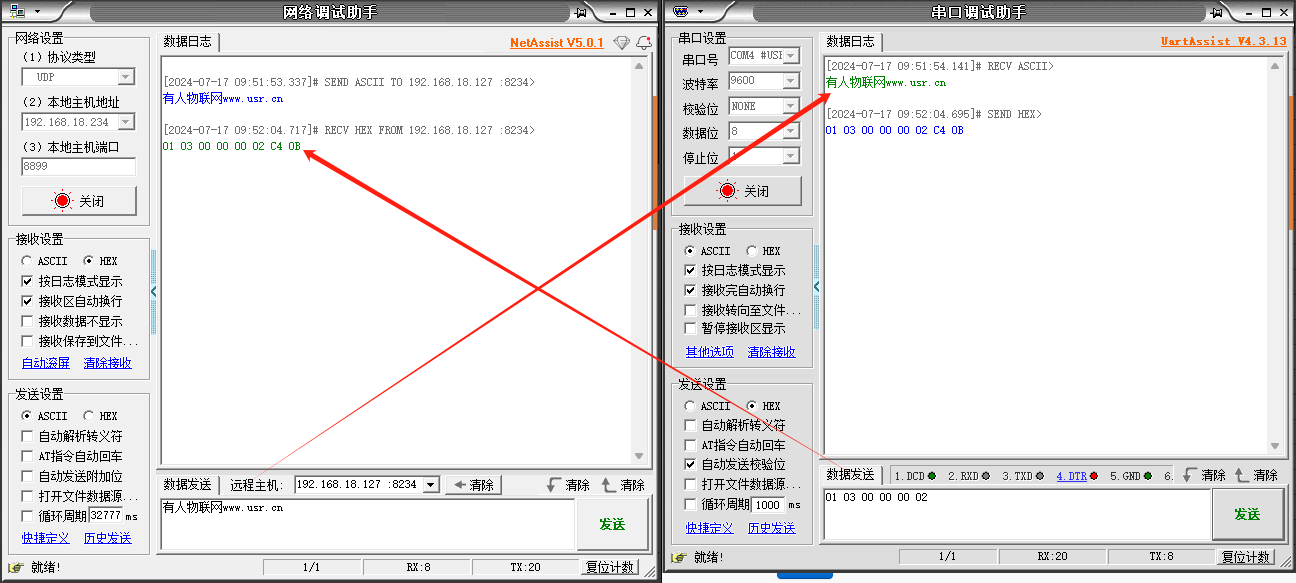This screenshot has height=583, width=1296.
Task: Click the 4.DTR signal link
Action: (x=1071, y=476)
